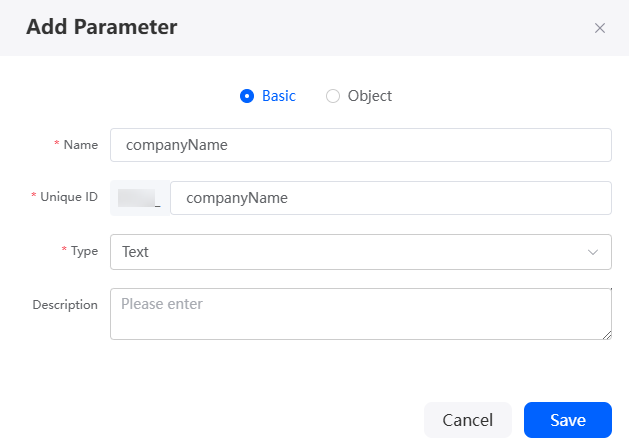
Task: Close the Add Parameter dialog
Action: tap(600, 28)
